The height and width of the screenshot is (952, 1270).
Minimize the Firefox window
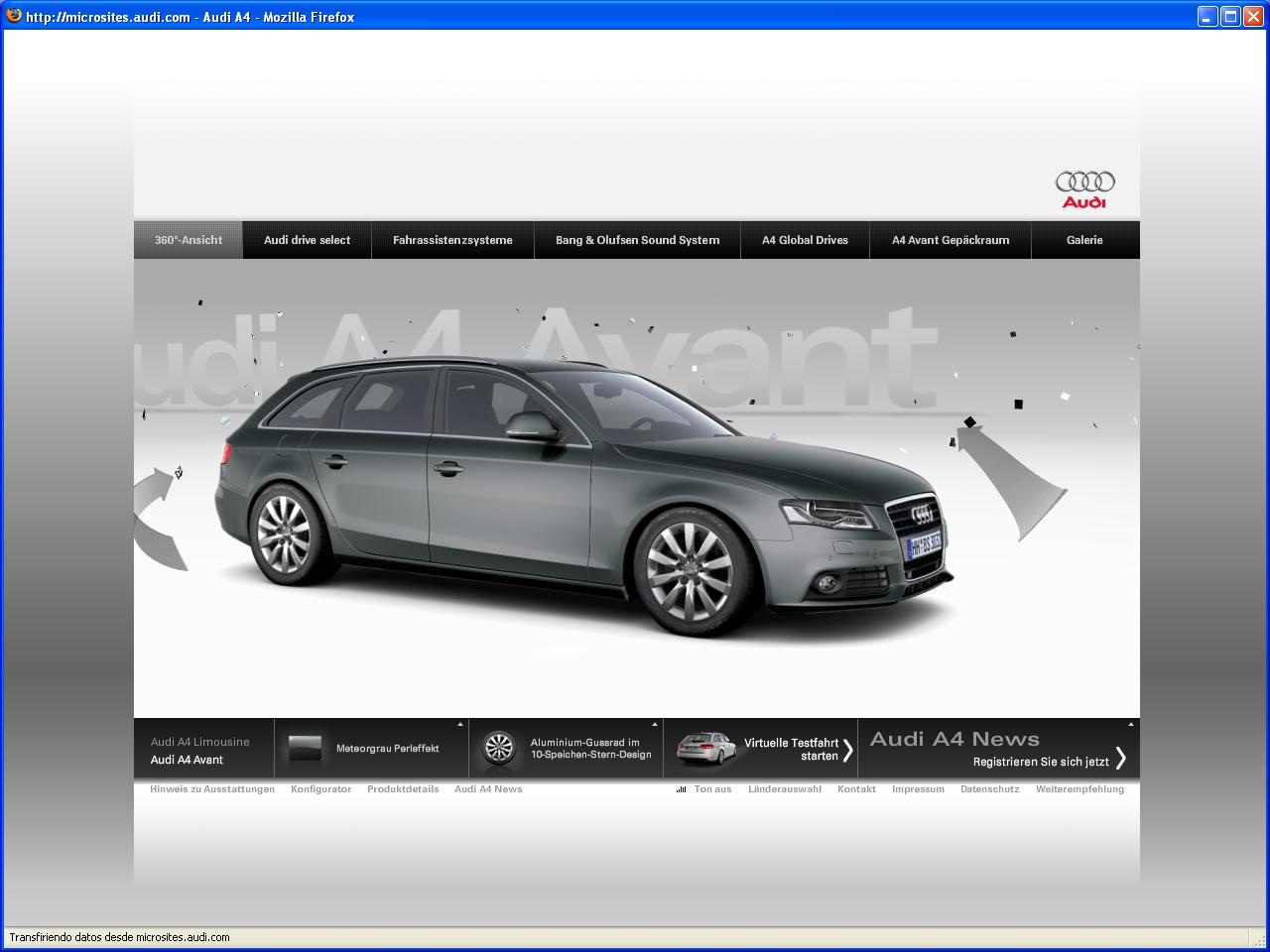click(x=1207, y=16)
